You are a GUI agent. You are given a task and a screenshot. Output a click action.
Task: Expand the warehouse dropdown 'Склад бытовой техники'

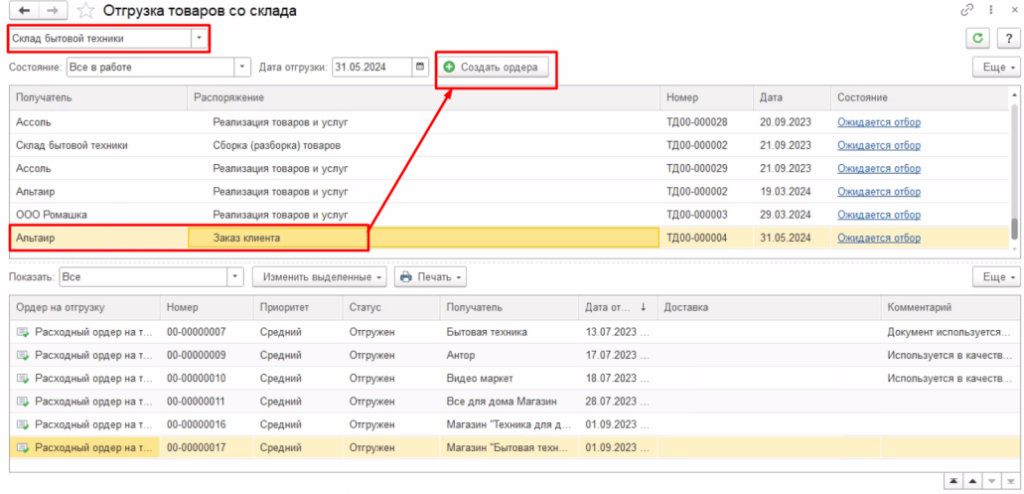(x=200, y=39)
